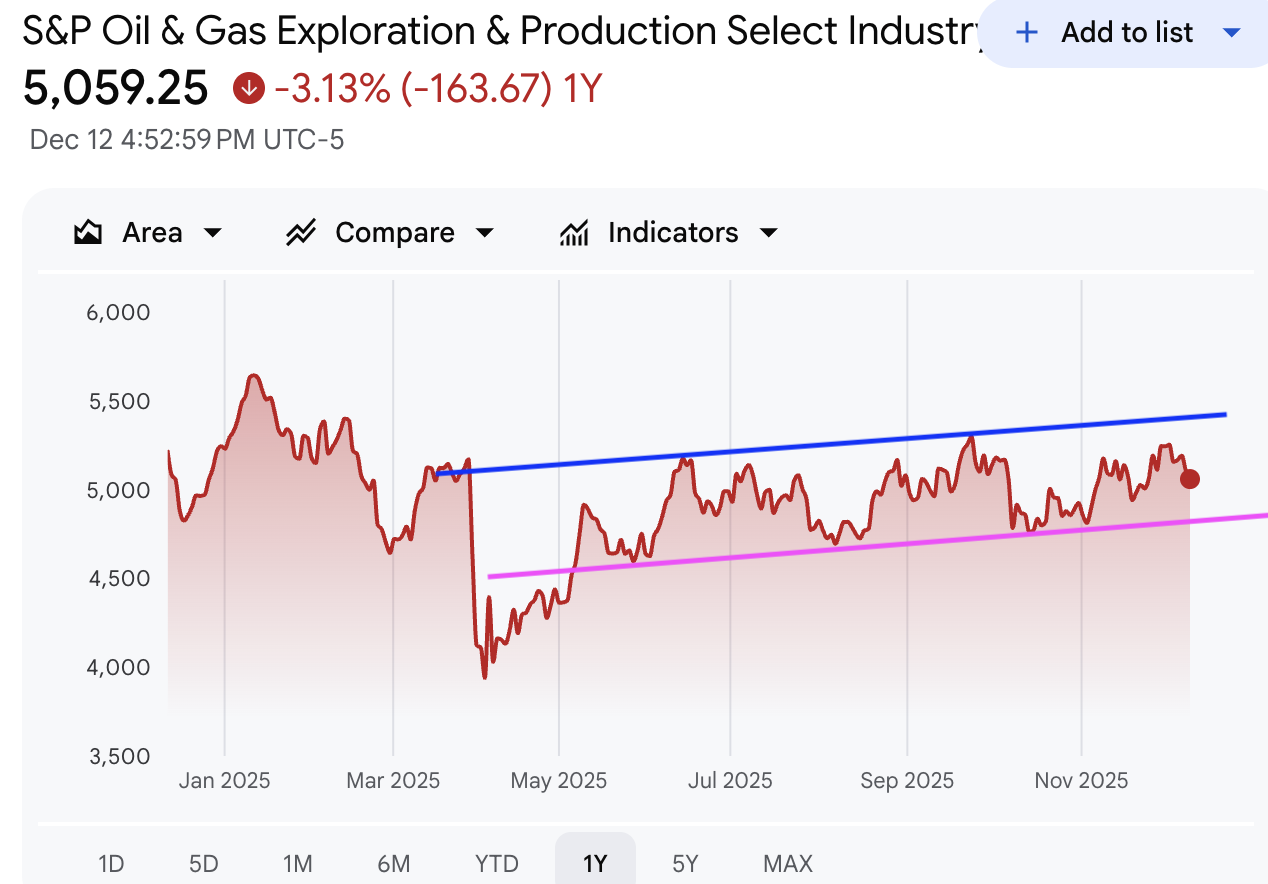Viewport: 1268px width, 884px height.
Task: Click the blue dropdown arrow beside Add to list
Action: pos(1231,32)
